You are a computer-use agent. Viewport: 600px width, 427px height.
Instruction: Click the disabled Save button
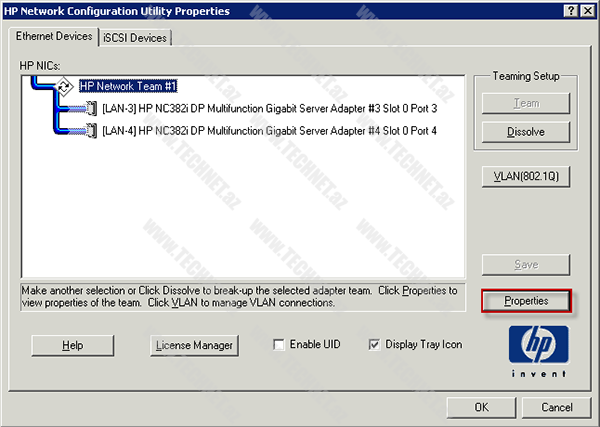click(x=526, y=264)
